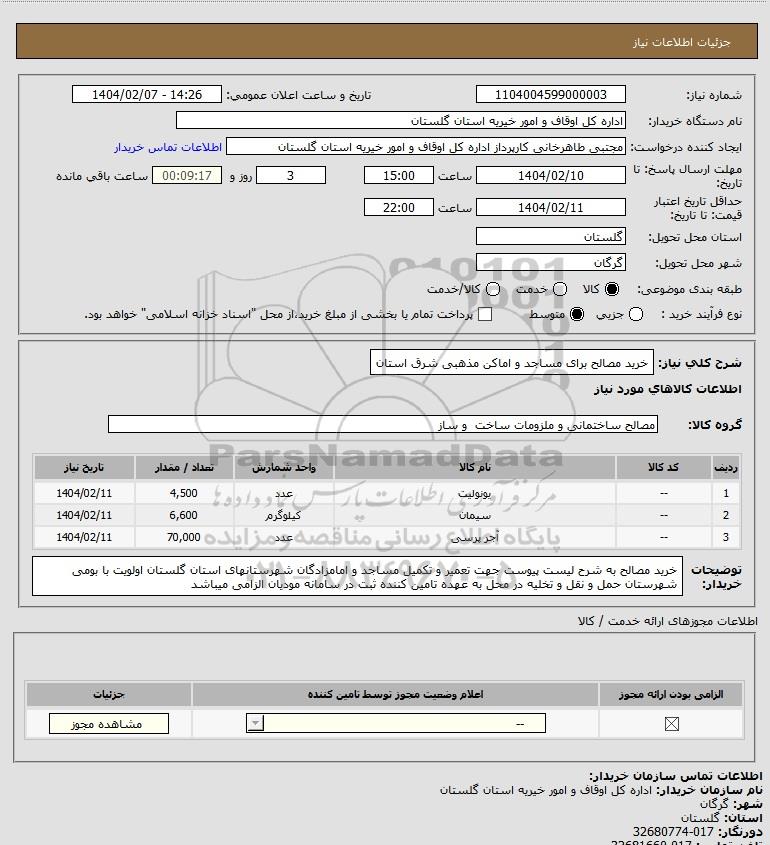Click the جزئیات column header
The height and width of the screenshot is (845, 770).
coord(109,694)
